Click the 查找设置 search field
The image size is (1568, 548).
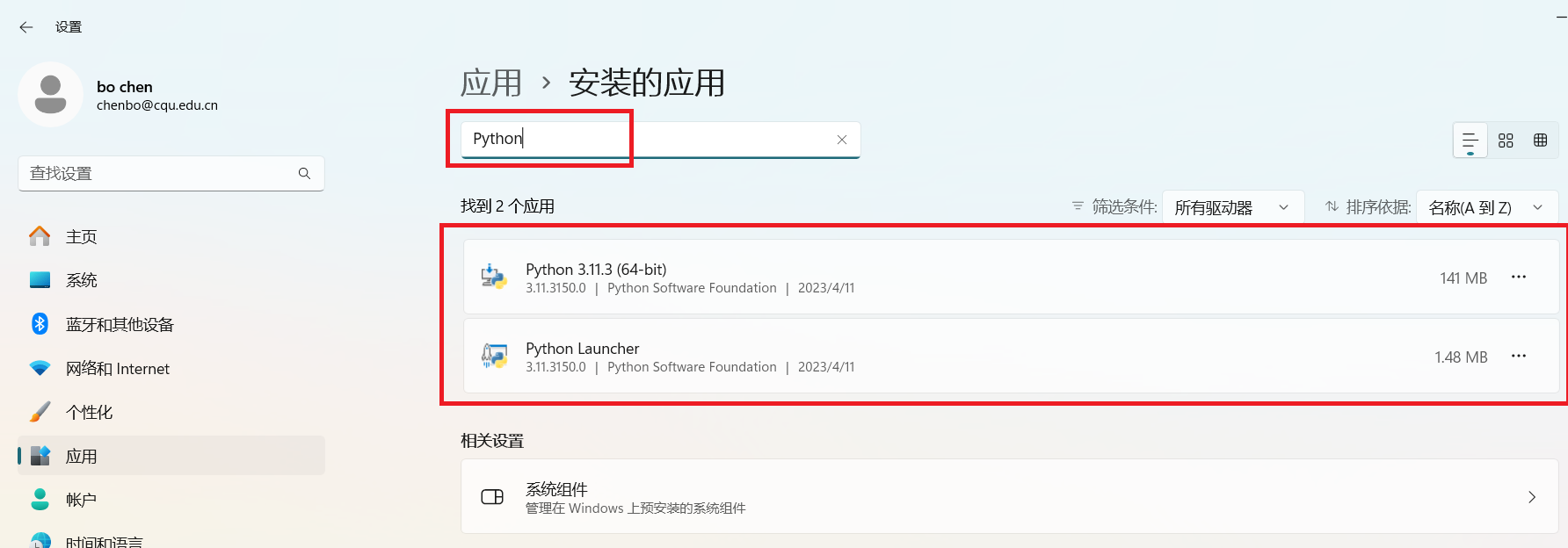[x=171, y=174]
